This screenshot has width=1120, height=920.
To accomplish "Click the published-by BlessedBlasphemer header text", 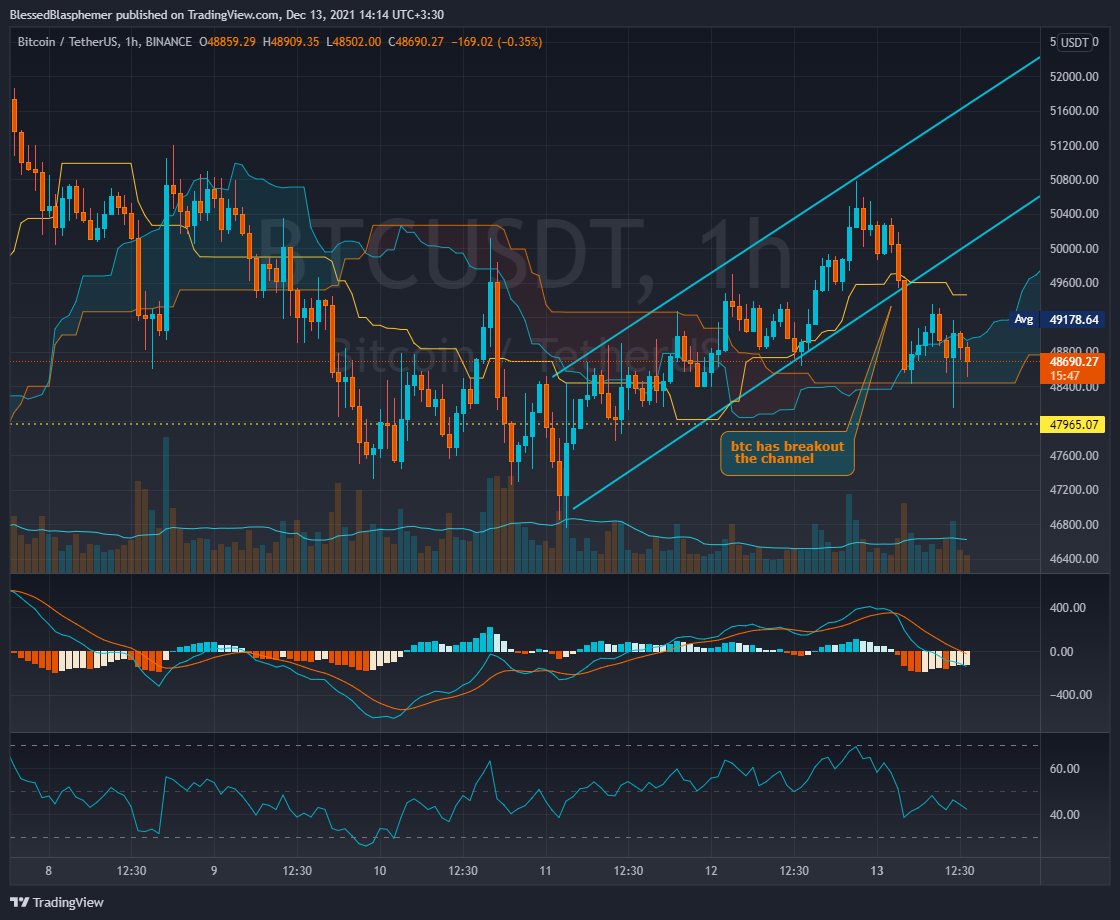I will click(x=226, y=14).
